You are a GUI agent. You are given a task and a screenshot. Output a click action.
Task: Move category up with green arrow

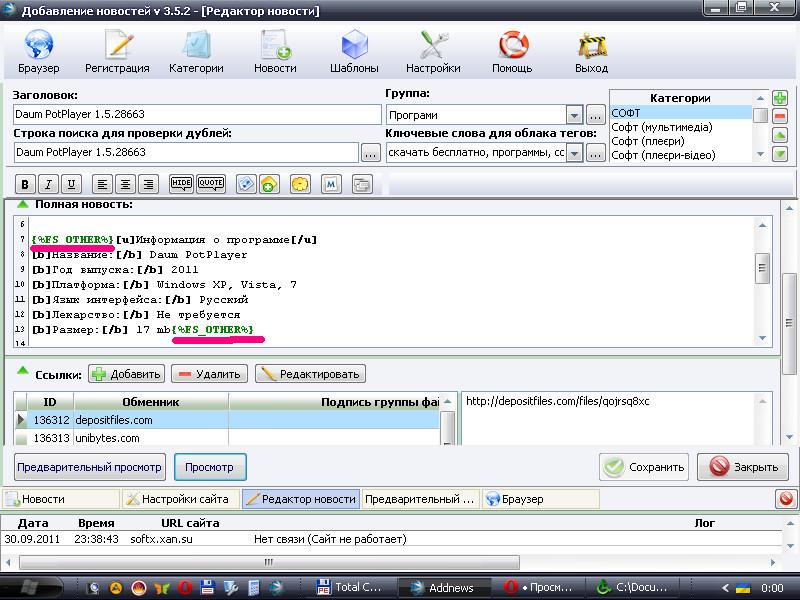click(780, 135)
